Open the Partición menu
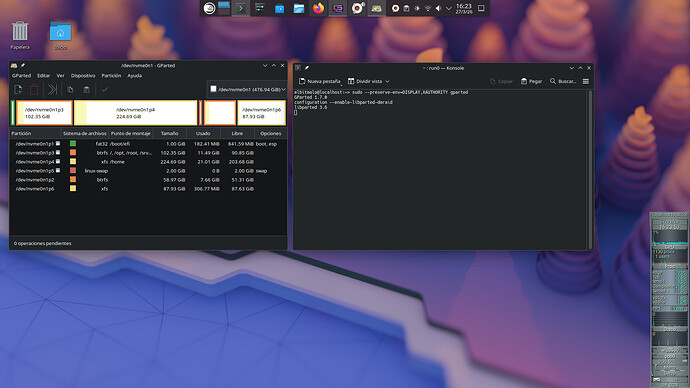Screen dimensions: 690x388 (111, 76)
